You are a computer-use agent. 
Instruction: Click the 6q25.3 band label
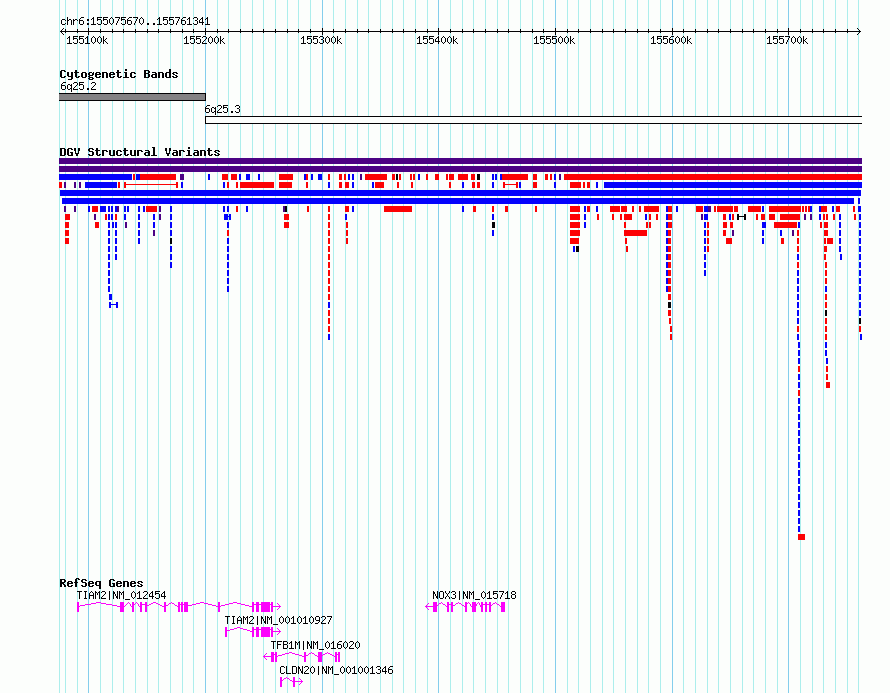point(222,109)
